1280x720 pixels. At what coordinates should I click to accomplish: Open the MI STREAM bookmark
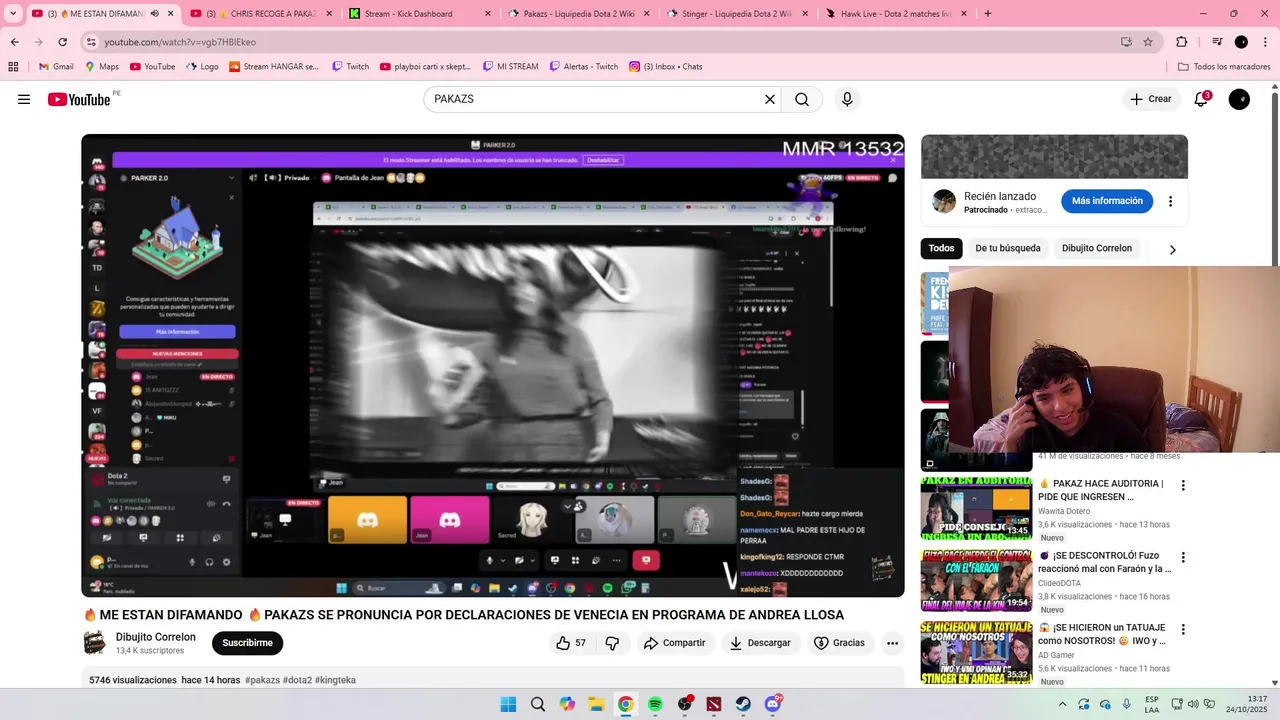(509, 67)
